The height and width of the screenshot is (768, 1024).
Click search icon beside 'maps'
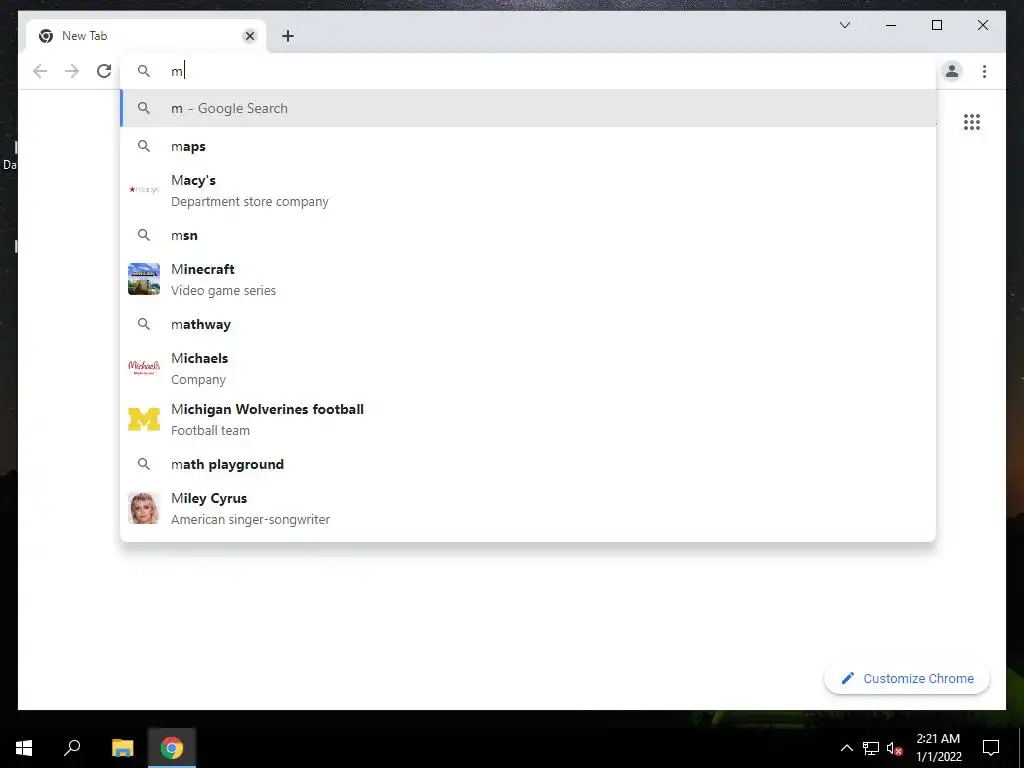(144, 146)
